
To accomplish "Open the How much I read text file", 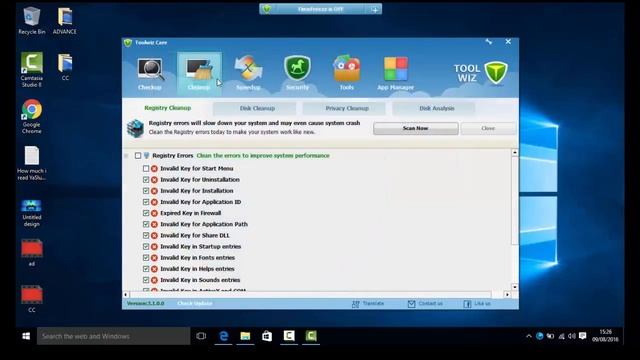I will tap(31, 163).
